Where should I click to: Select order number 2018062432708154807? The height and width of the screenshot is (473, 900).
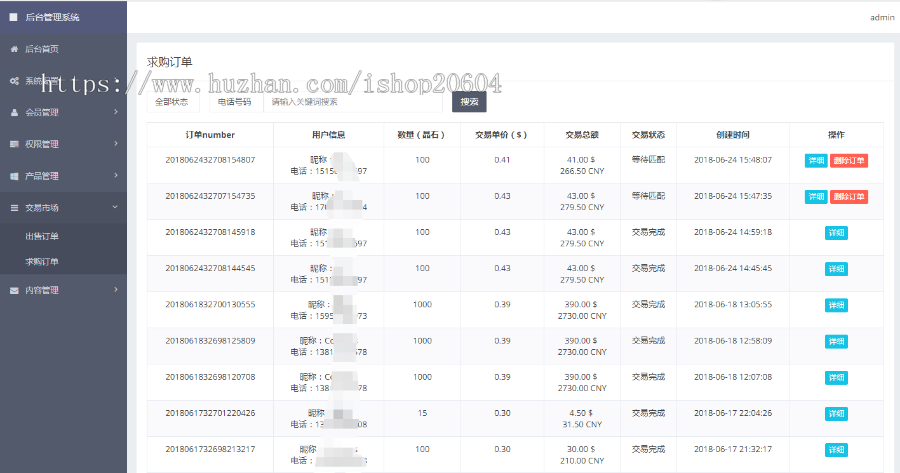[x=210, y=160]
